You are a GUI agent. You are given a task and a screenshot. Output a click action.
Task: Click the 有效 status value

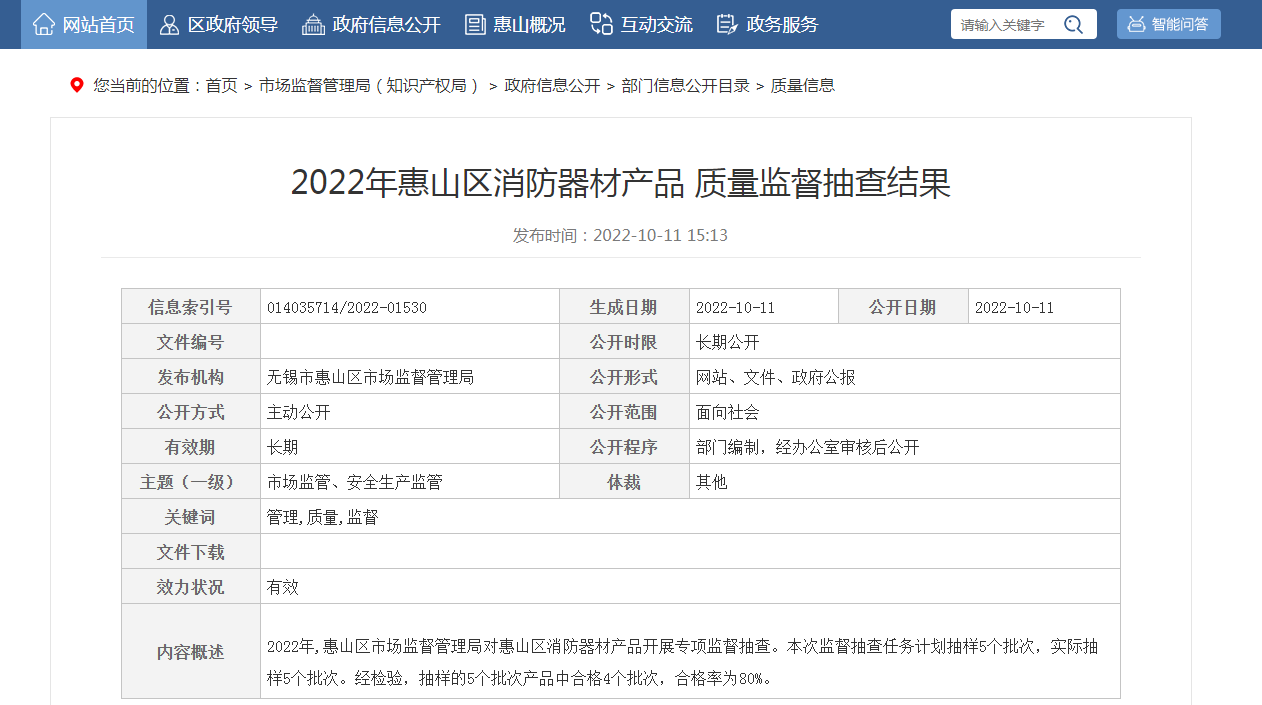(x=282, y=587)
